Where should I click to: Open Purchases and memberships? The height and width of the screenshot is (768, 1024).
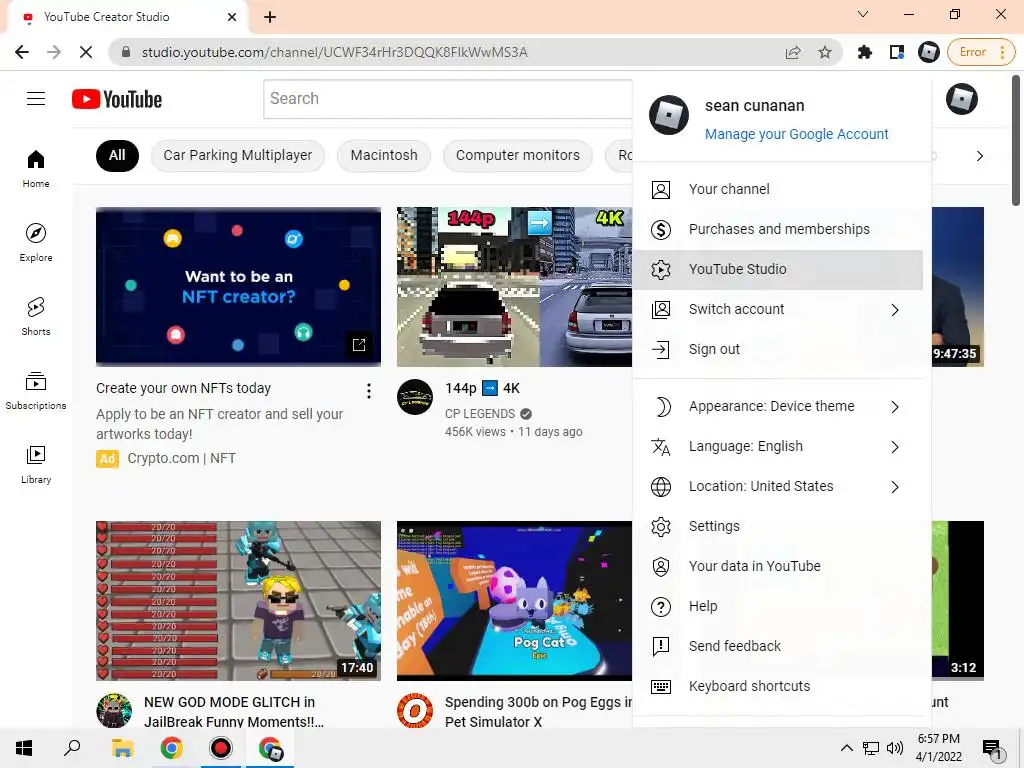[x=778, y=229]
